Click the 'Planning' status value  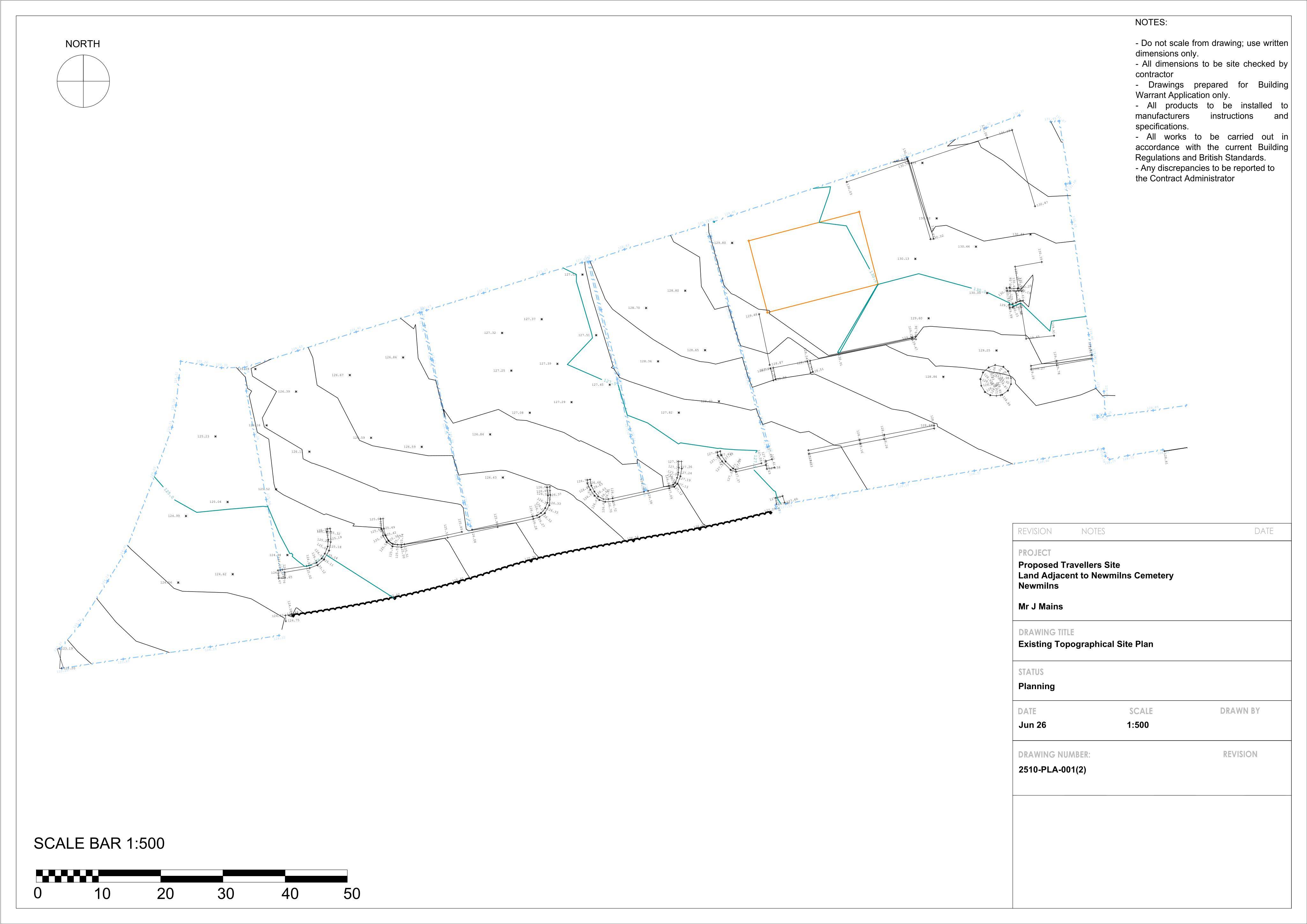(1037, 687)
